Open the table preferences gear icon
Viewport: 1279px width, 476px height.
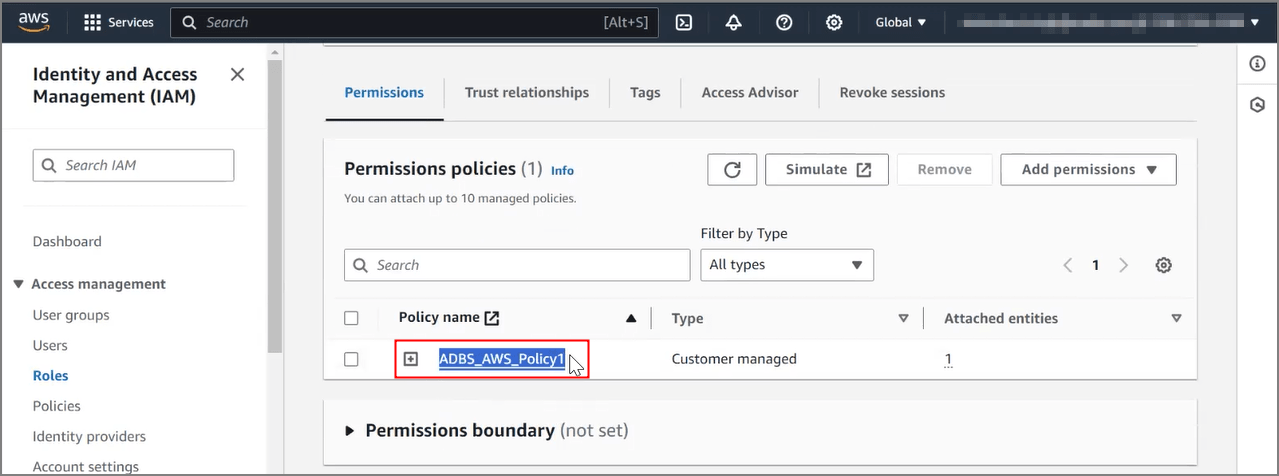(1163, 265)
